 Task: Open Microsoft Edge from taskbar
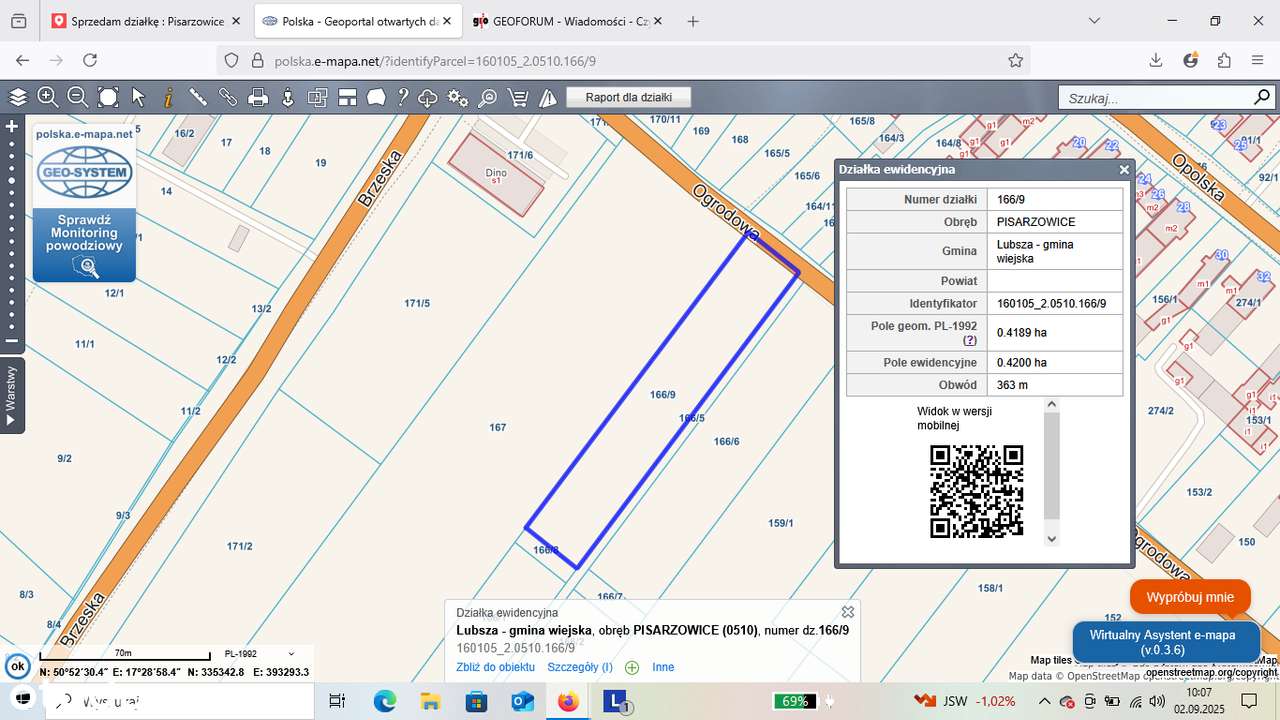tap(385, 701)
